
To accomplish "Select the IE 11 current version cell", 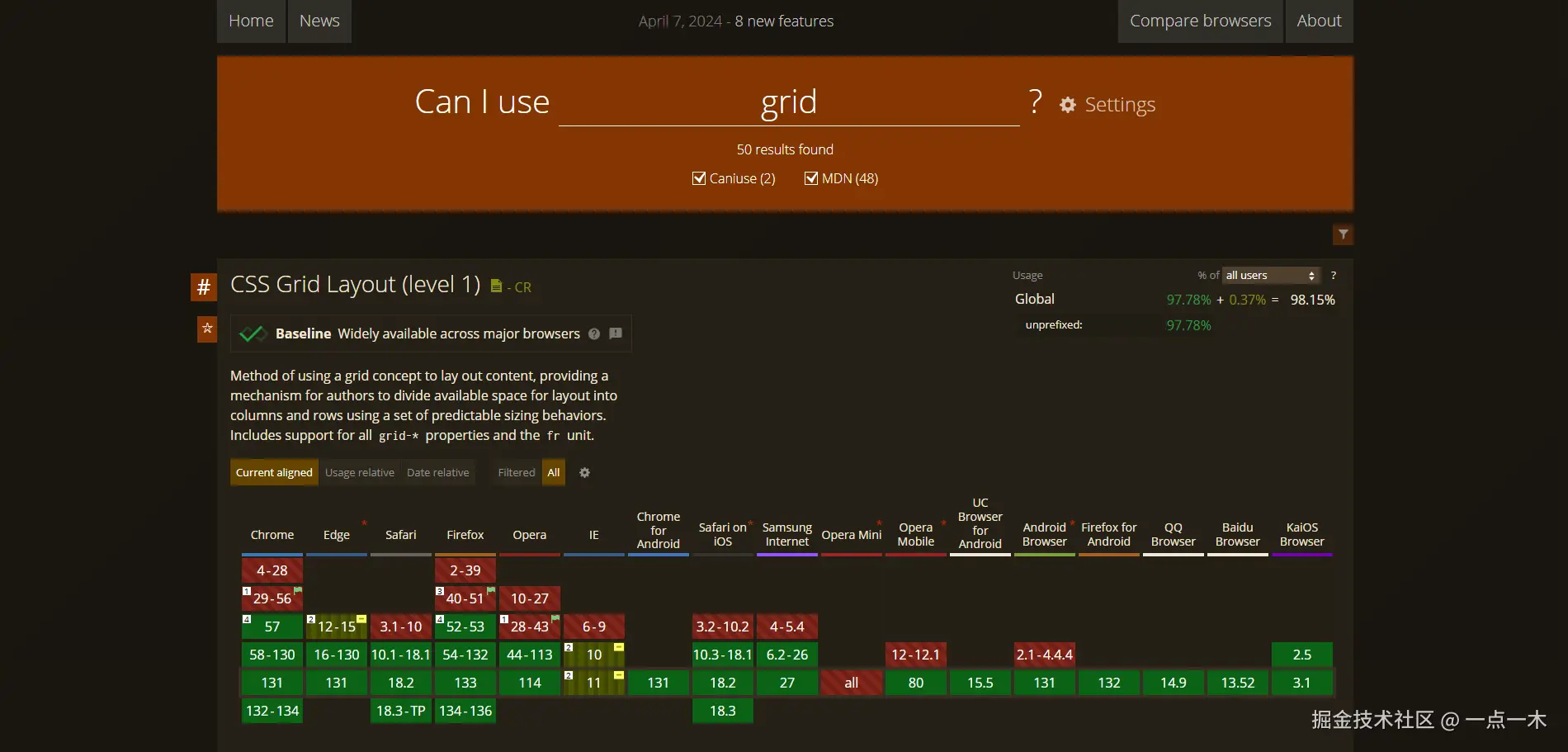I will click(x=594, y=683).
